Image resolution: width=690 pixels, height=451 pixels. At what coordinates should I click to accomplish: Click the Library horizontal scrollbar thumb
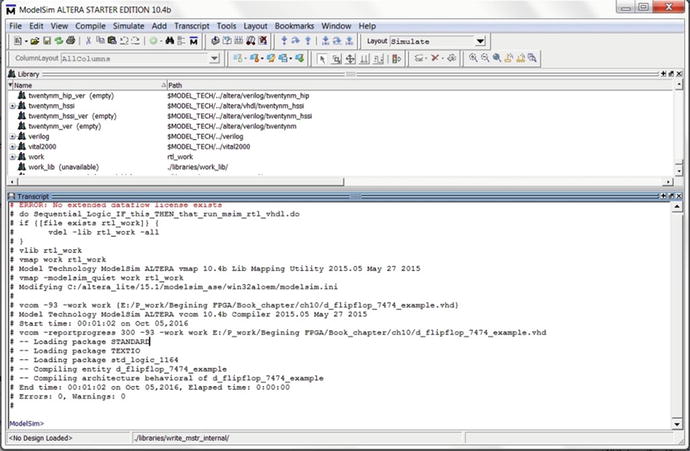180,181
